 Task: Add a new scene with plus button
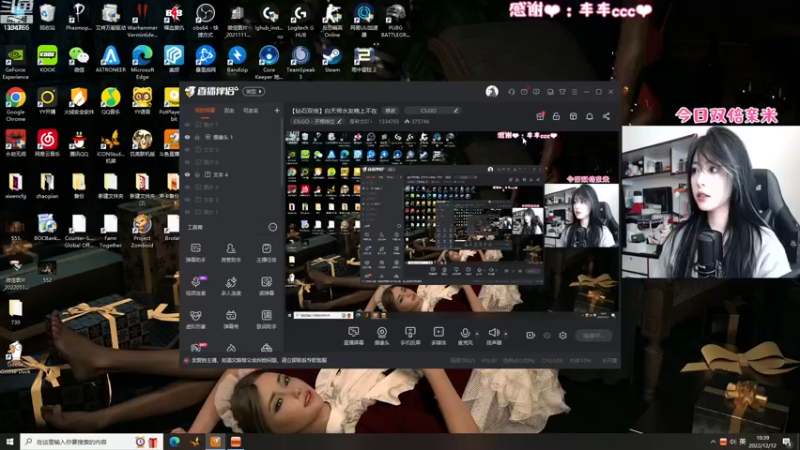coord(277,110)
